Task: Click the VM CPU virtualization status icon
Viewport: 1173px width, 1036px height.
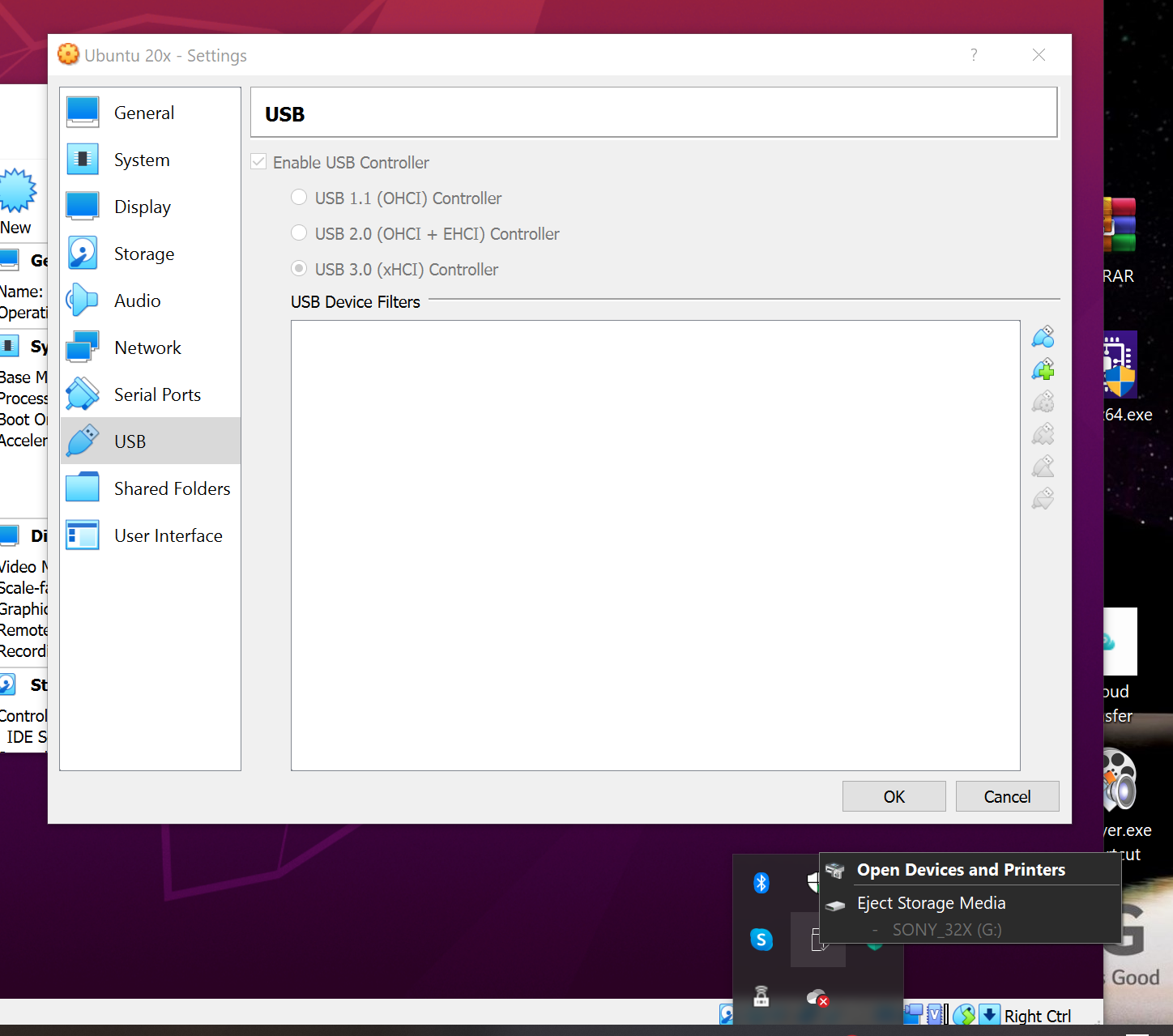Action: (935, 1014)
